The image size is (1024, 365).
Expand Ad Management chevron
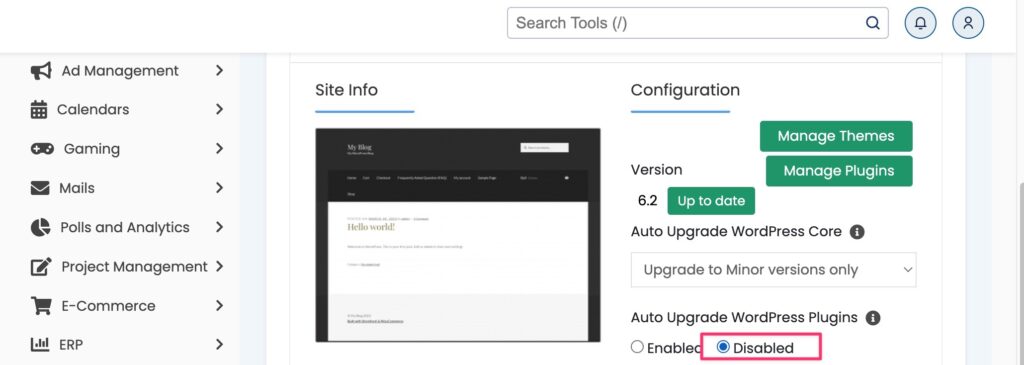[219, 71]
